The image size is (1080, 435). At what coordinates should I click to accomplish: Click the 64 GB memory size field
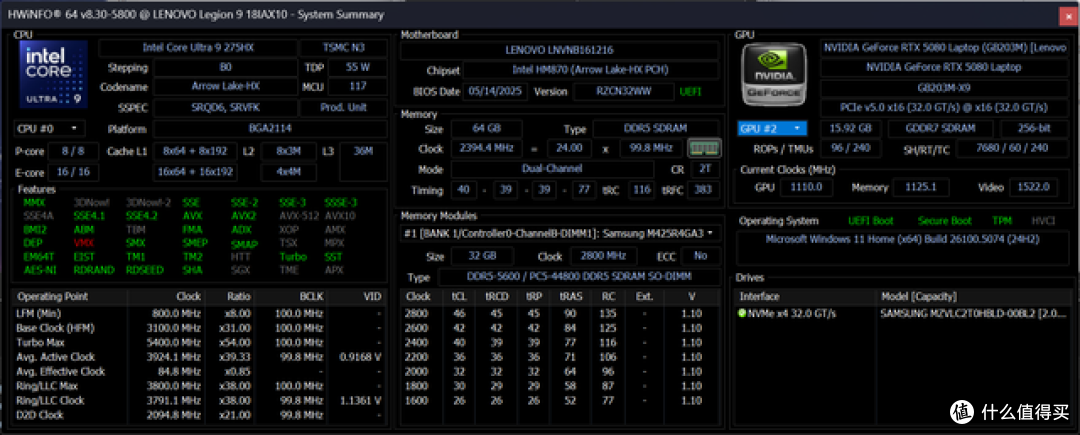[486, 129]
